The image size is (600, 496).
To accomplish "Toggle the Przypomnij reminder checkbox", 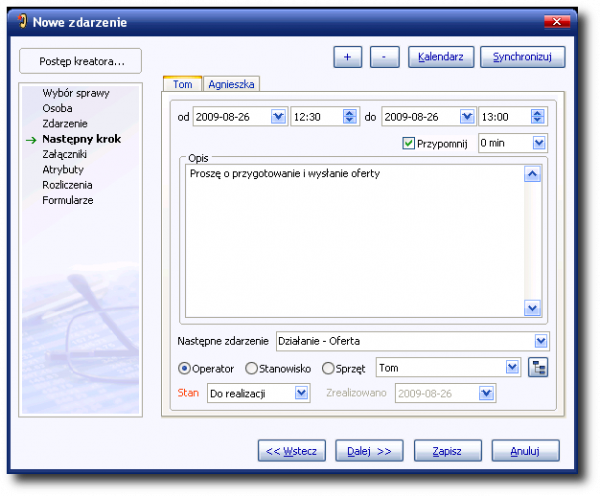I will tap(408, 143).
